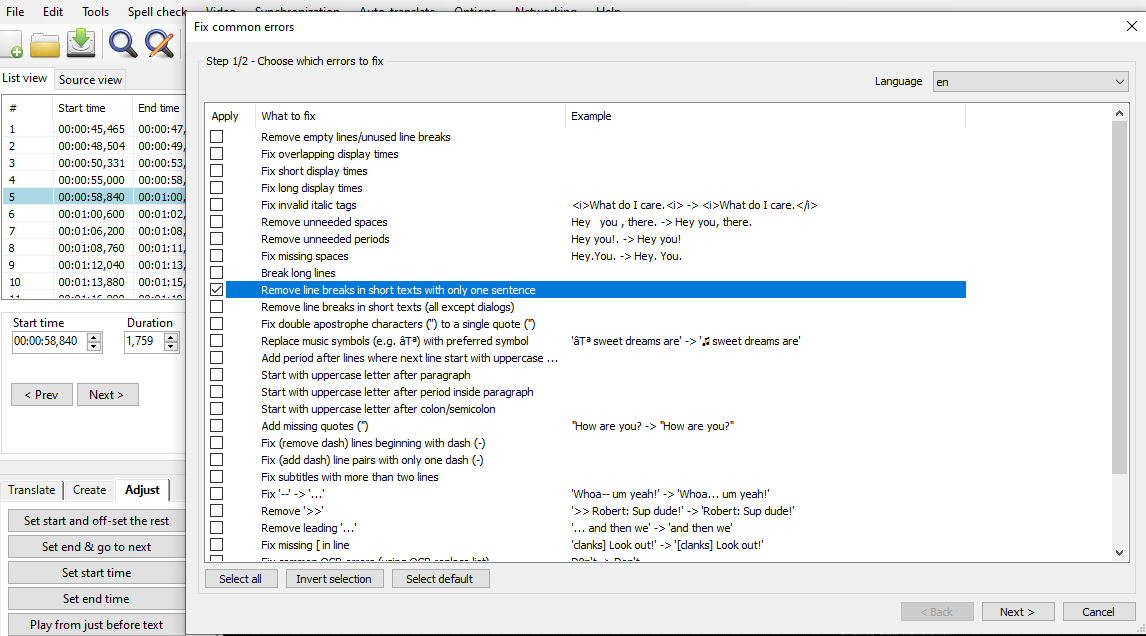Open the Tools menu
Viewport: 1146px width, 636px height.
click(x=96, y=12)
